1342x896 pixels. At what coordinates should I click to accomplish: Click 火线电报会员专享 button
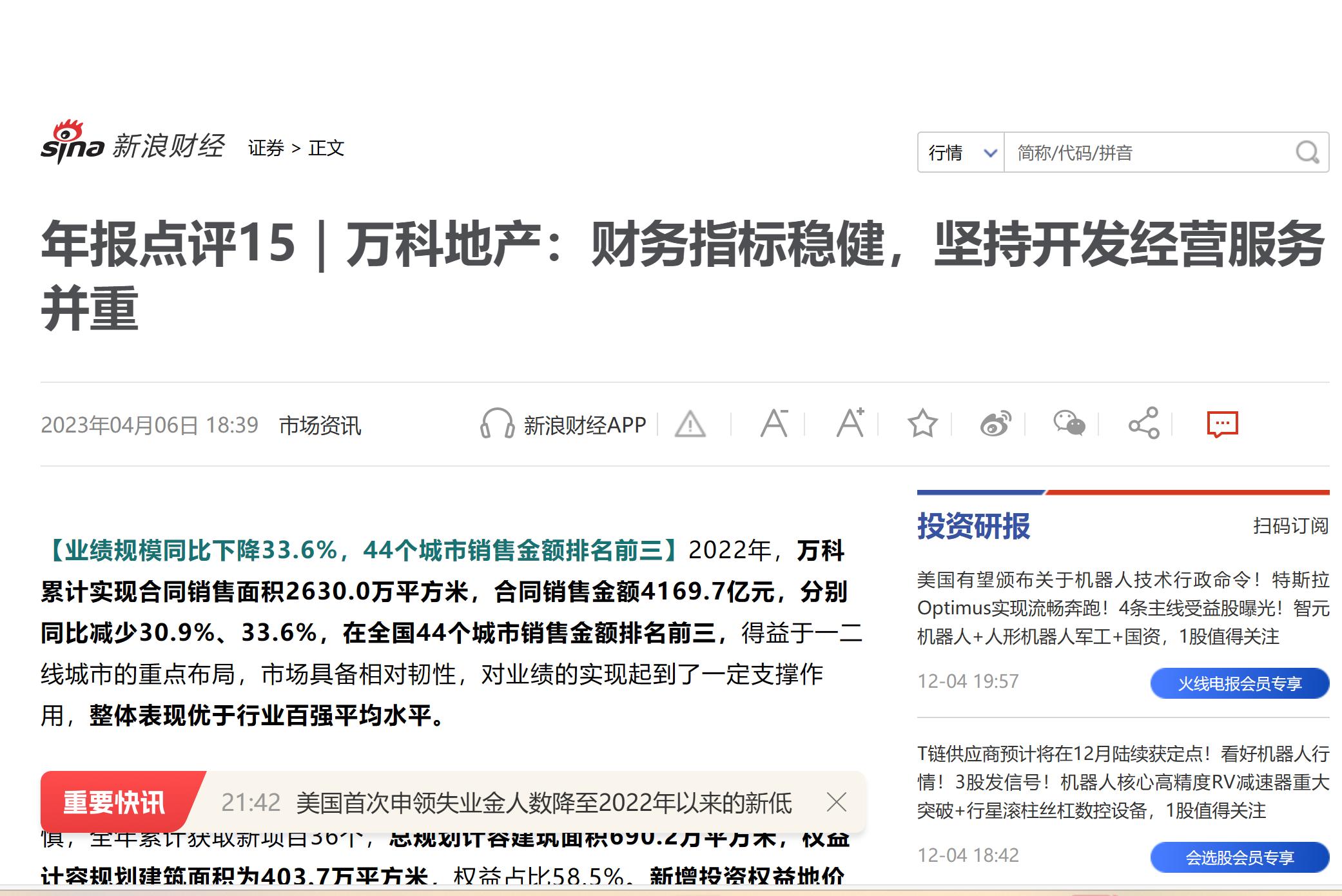(x=1239, y=683)
